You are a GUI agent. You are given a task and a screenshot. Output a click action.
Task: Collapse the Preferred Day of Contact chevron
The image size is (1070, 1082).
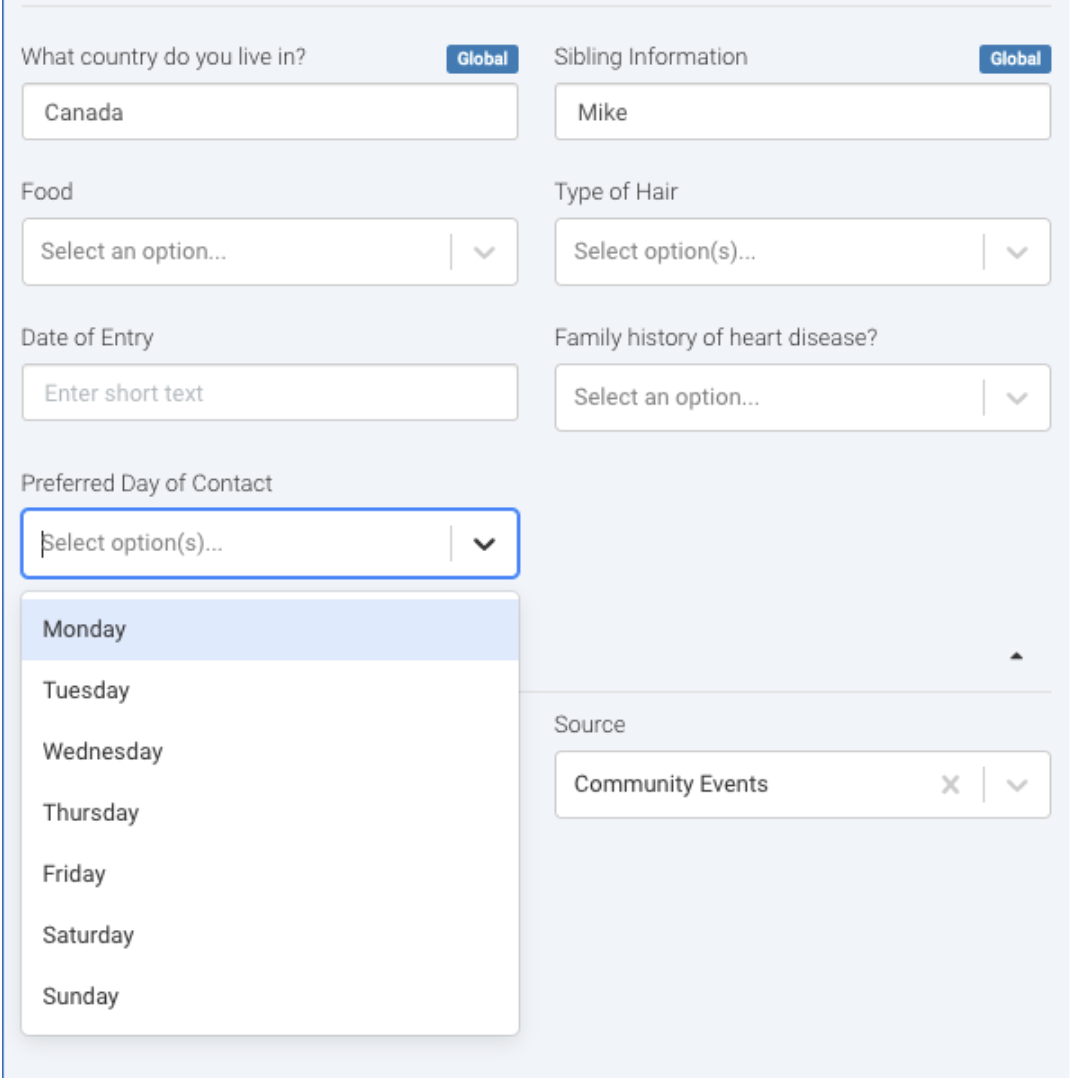coord(484,544)
